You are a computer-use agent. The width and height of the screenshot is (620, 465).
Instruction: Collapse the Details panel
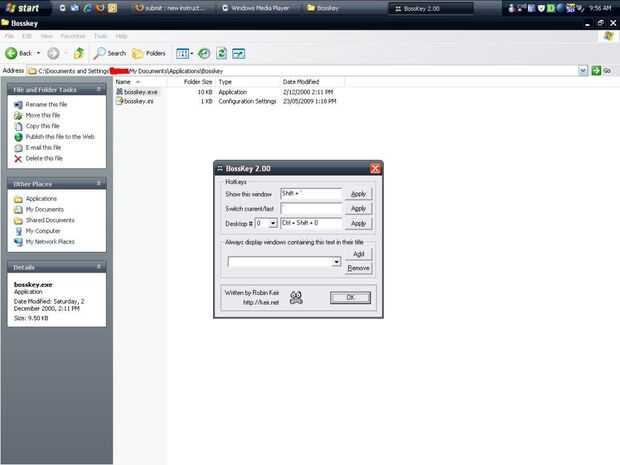pyautogui.click(x=98, y=267)
